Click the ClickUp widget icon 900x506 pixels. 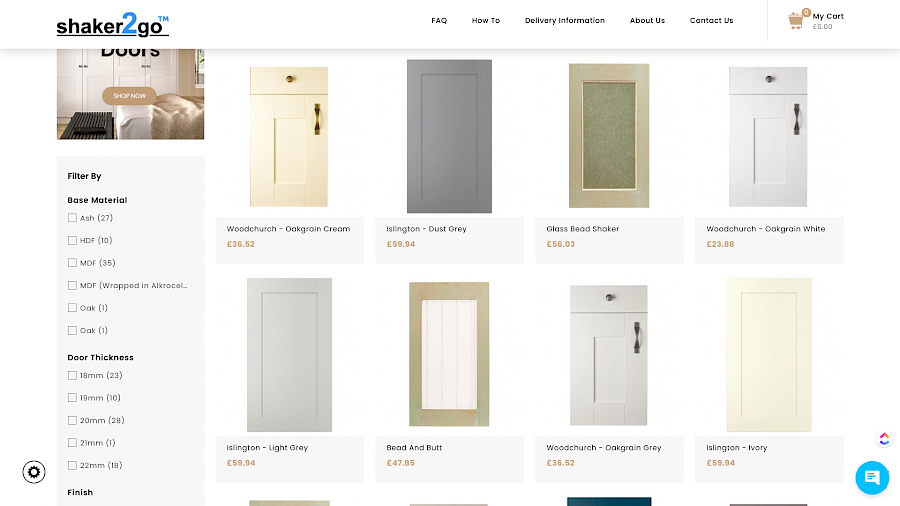(884, 439)
